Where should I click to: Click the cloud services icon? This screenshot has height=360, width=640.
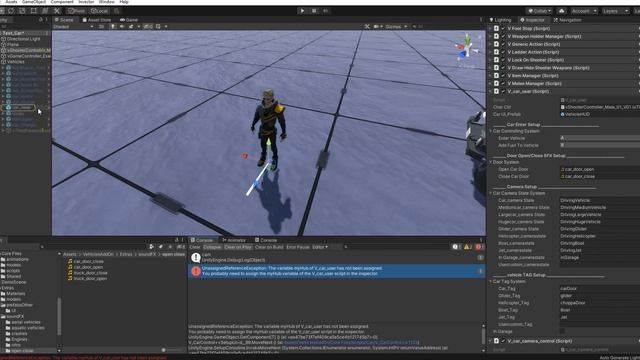click(x=562, y=11)
